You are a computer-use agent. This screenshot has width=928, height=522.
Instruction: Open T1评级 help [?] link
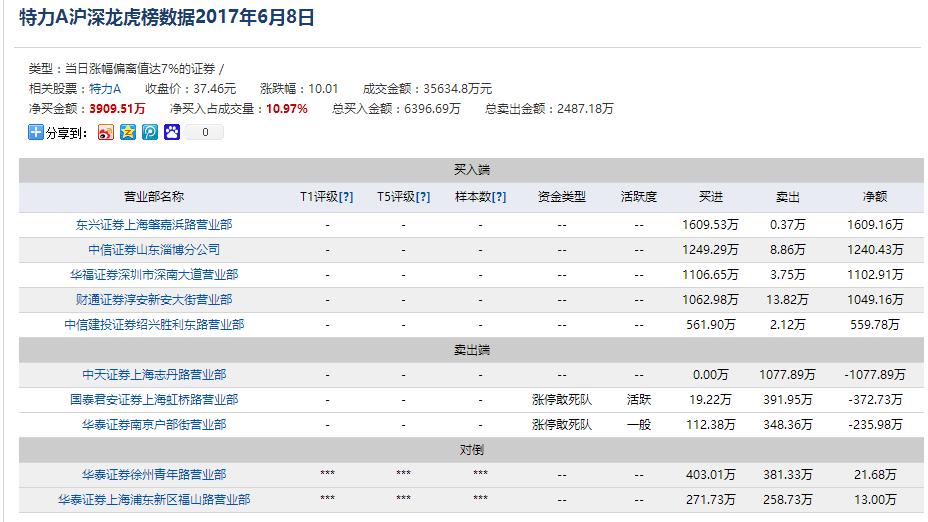346,196
